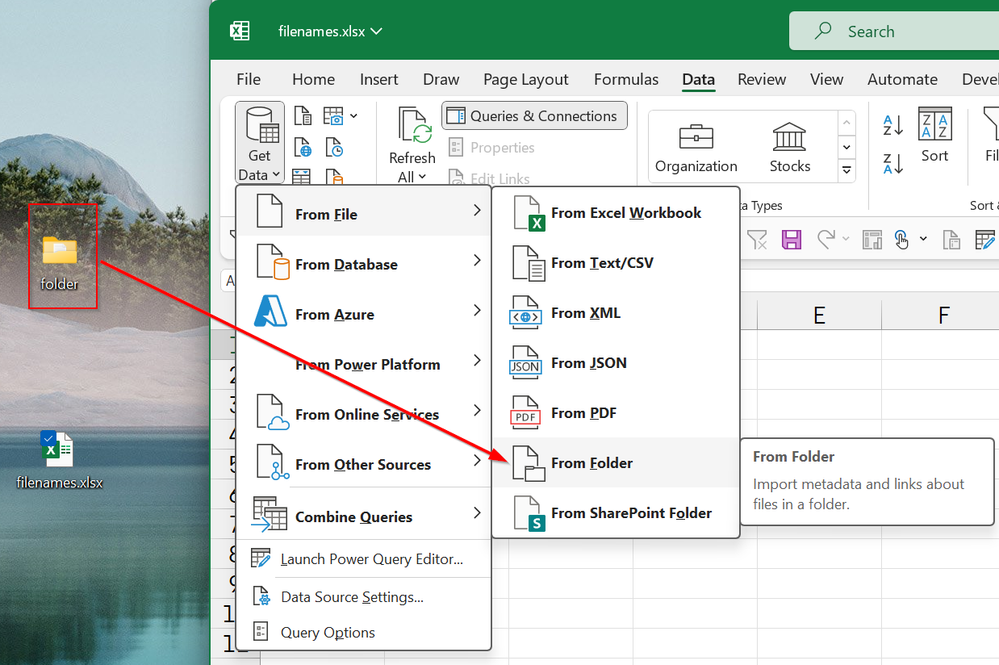Choose From XML

615,313
